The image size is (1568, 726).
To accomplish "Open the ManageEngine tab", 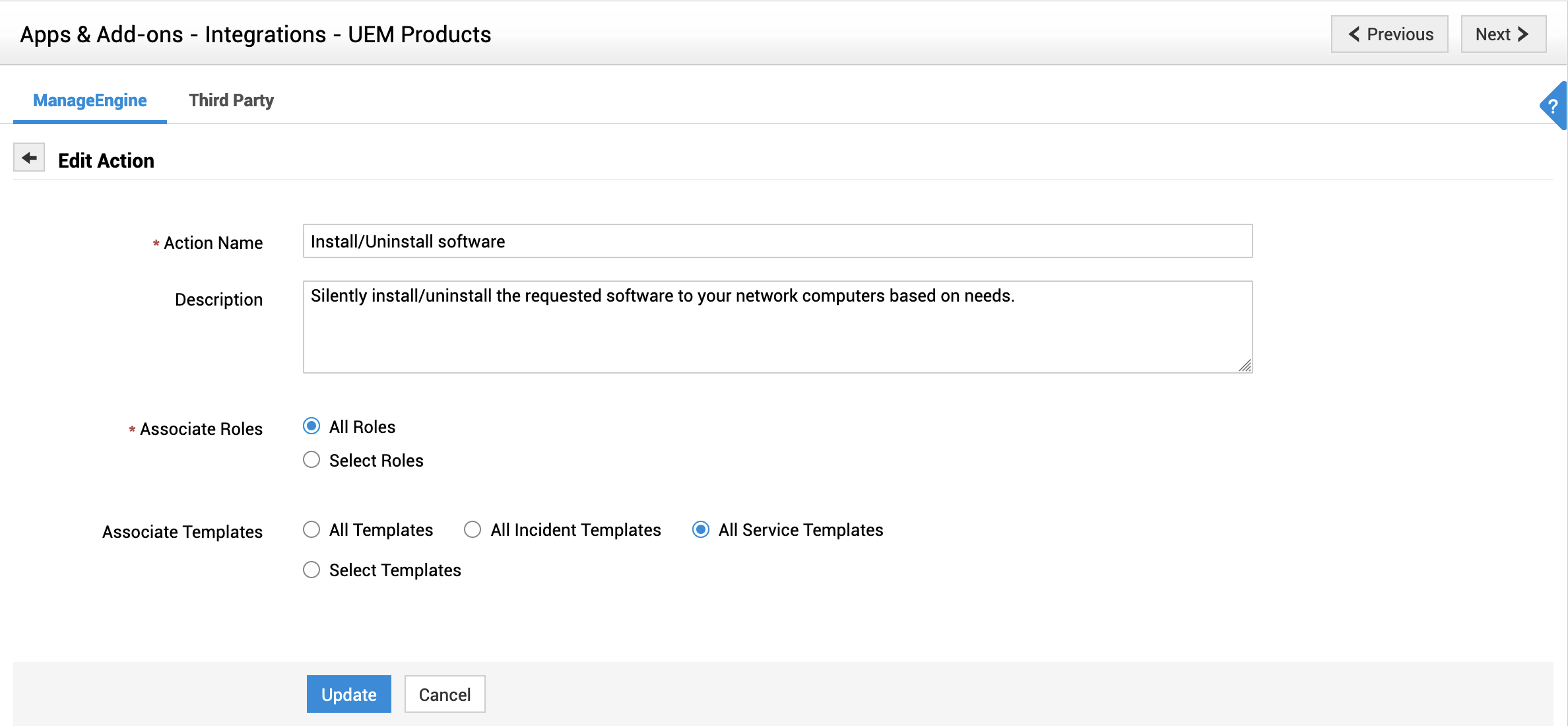I will (x=90, y=100).
